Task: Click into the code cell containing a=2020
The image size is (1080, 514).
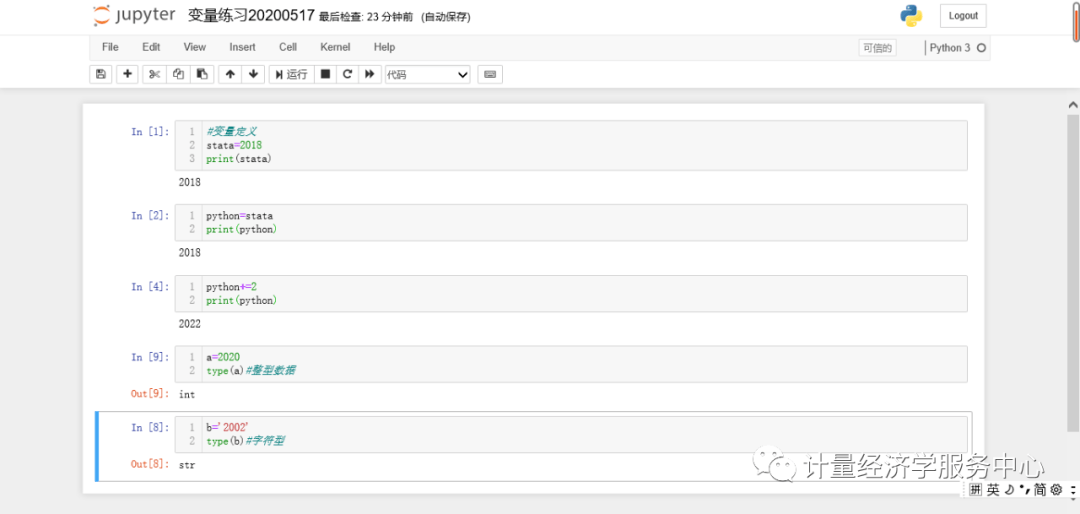Action: [571, 364]
